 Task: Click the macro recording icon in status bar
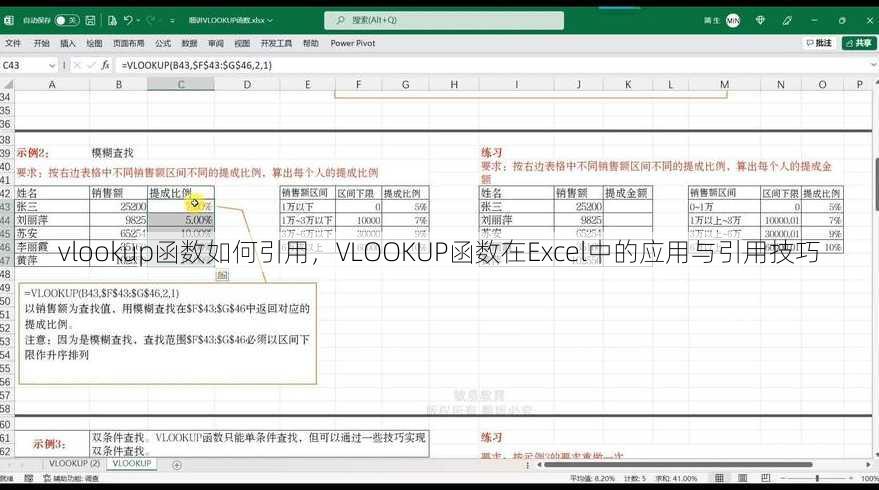coord(29,478)
